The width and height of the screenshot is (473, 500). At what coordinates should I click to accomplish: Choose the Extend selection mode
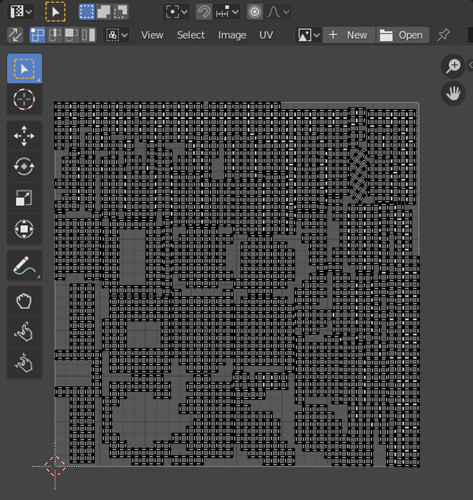(x=104, y=12)
